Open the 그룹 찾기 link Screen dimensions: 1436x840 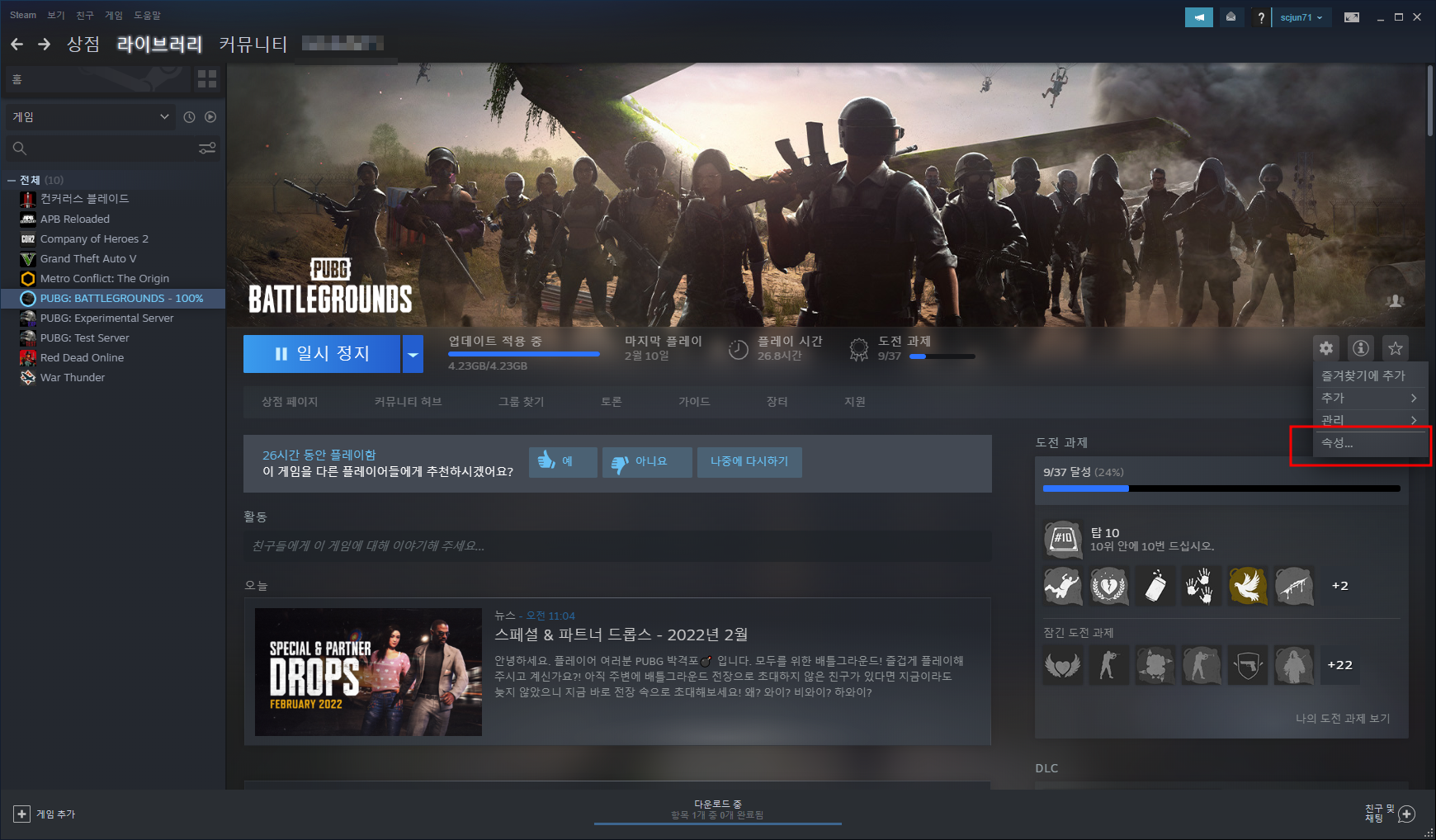[x=522, y=402]
